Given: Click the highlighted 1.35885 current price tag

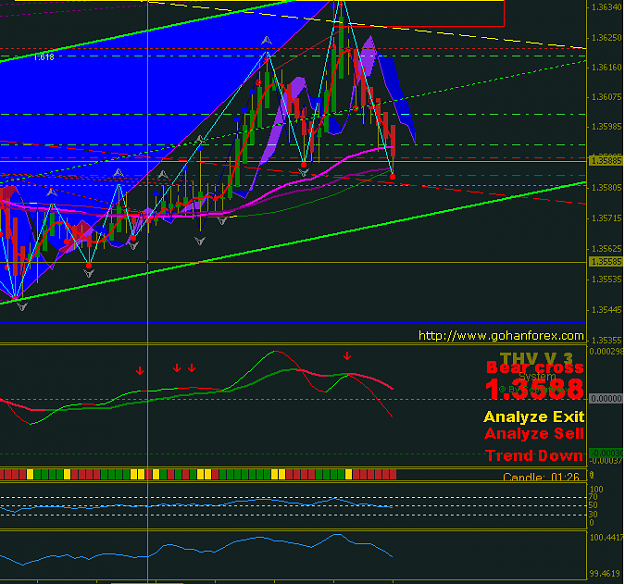Looking at the screenshot, I should [606, 161].
